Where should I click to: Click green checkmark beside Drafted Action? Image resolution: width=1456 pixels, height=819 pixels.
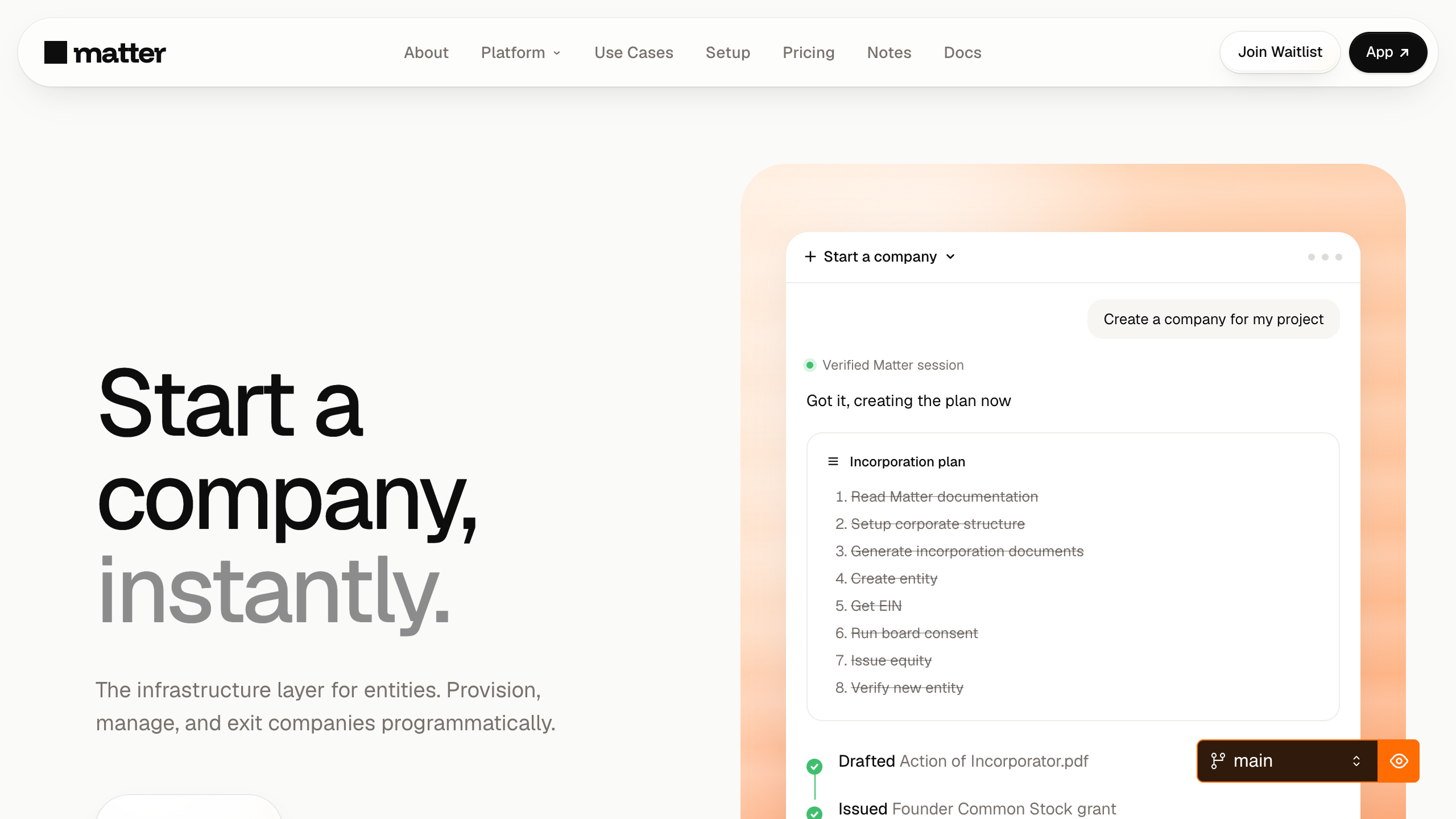click(x=814, y=766)
